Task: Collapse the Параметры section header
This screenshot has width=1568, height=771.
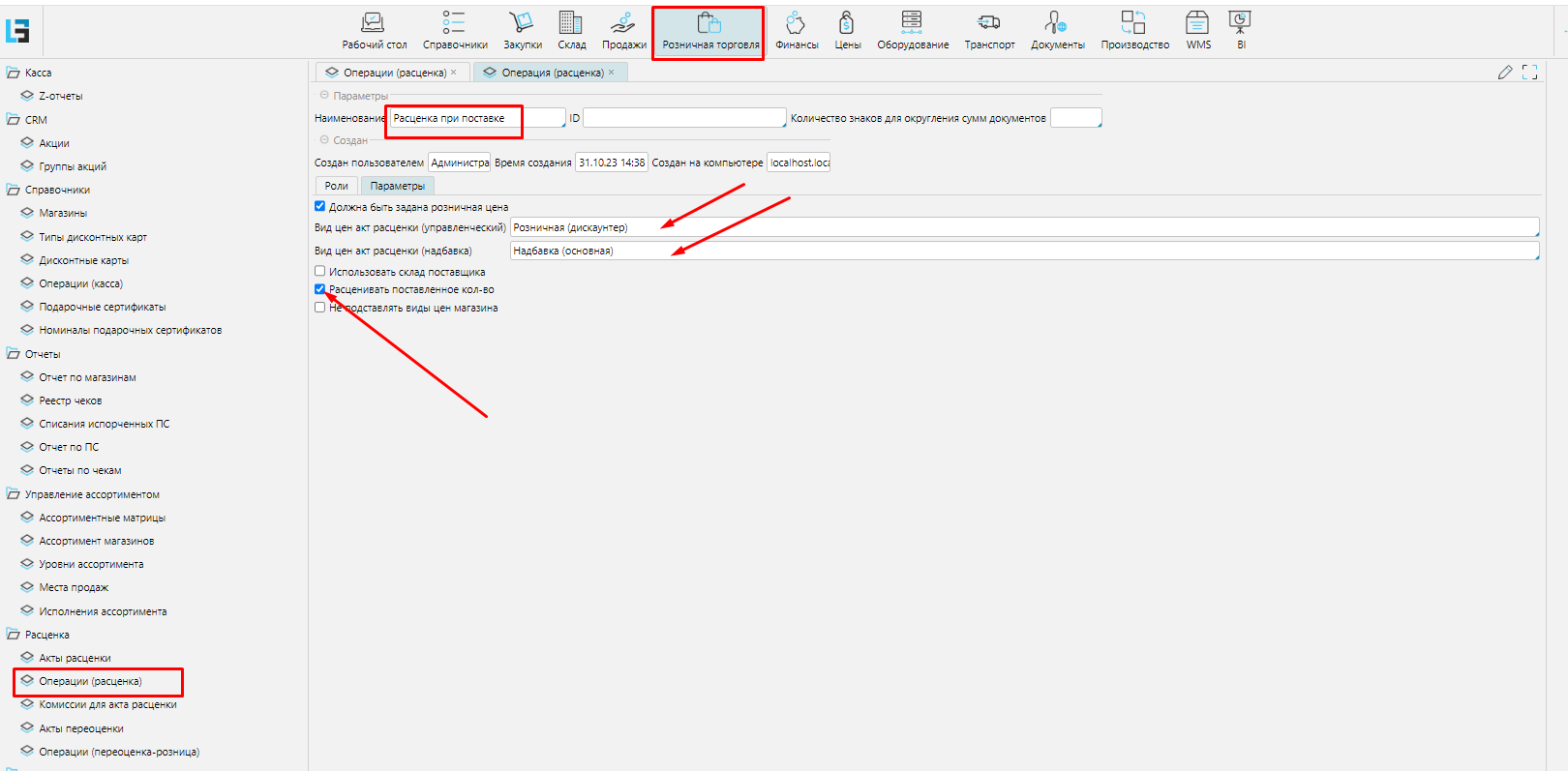Action: tap(324, 96)
